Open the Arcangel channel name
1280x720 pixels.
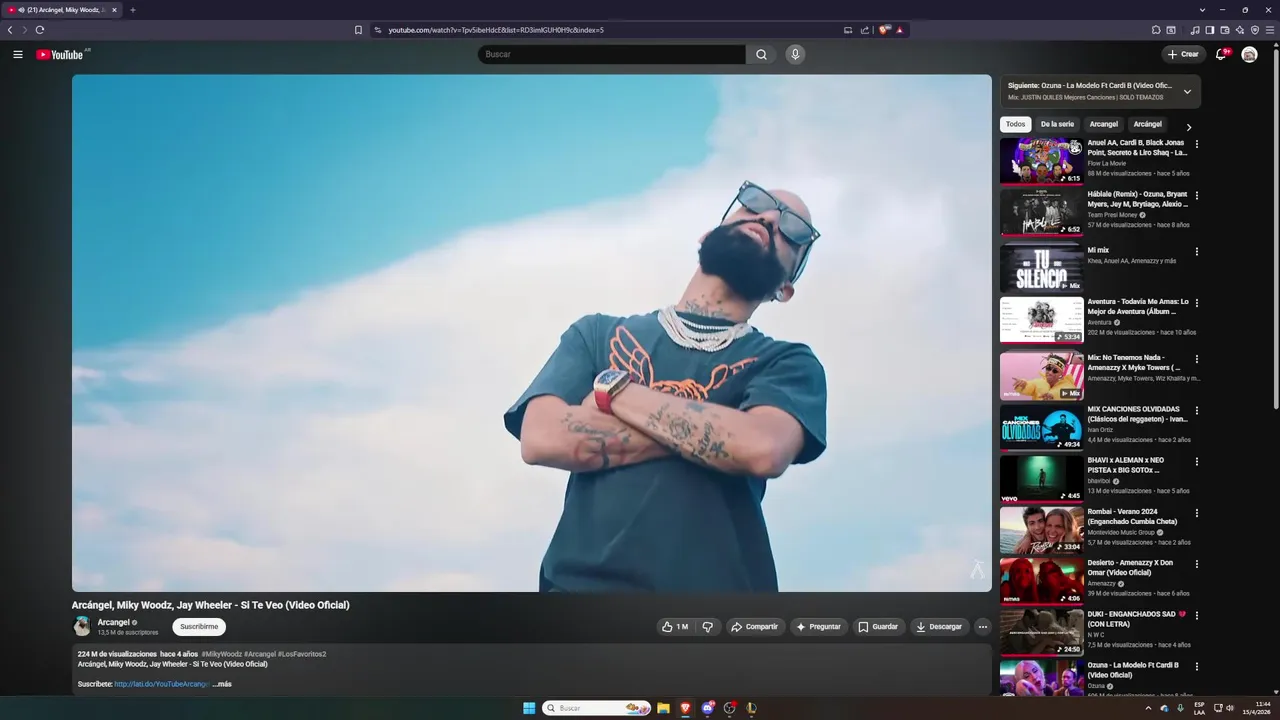(x=114, y=622)
